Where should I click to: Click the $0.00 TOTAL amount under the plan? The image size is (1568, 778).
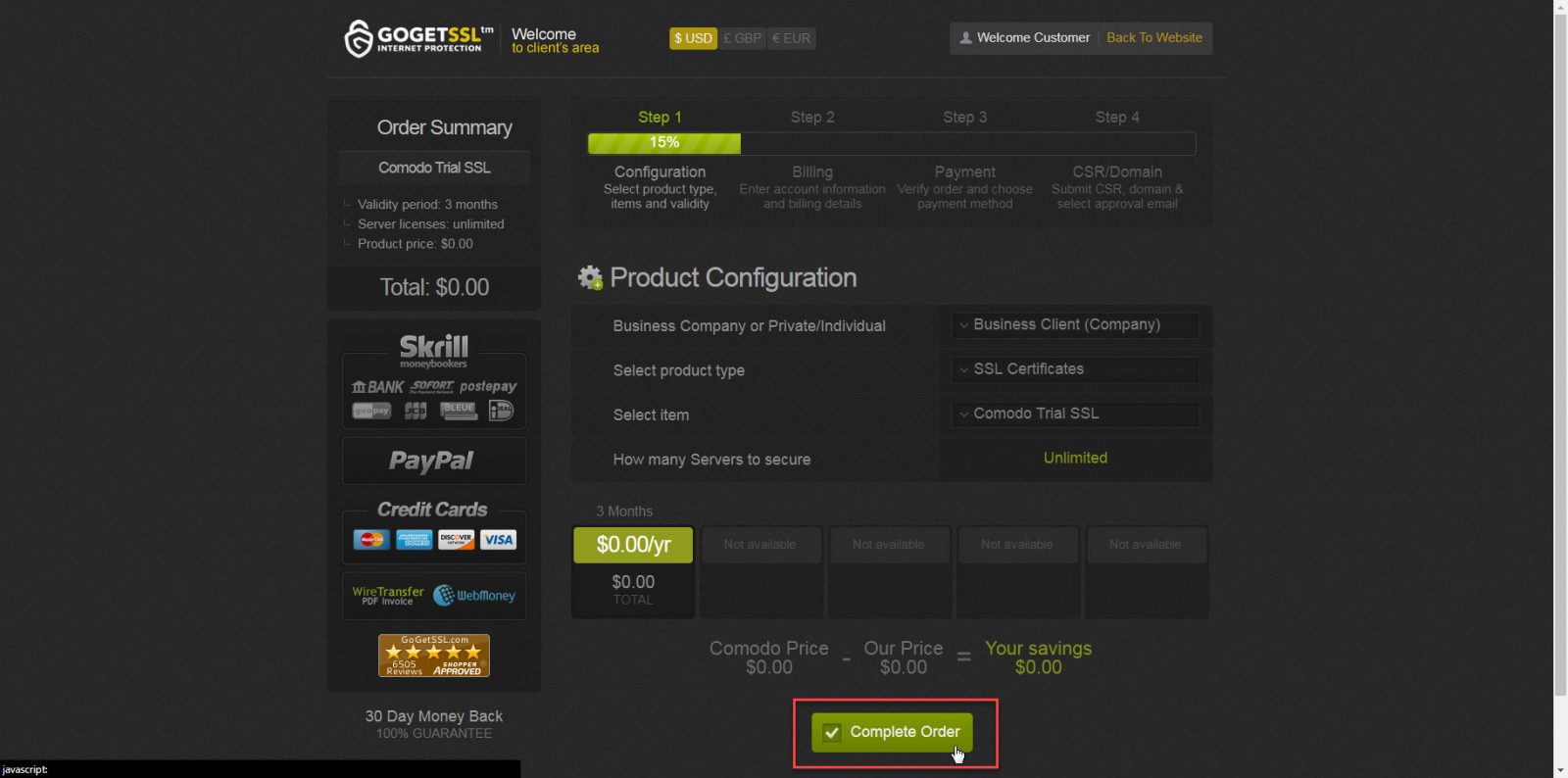[x=633, y=589]
